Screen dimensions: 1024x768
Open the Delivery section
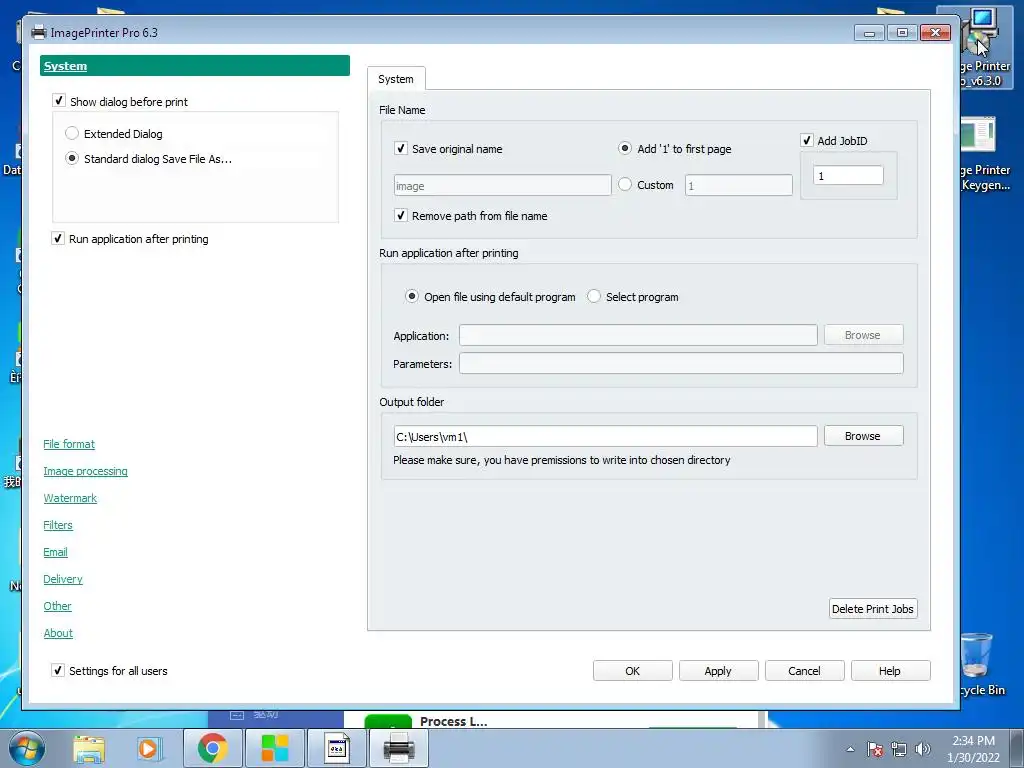tap(63, 579)
